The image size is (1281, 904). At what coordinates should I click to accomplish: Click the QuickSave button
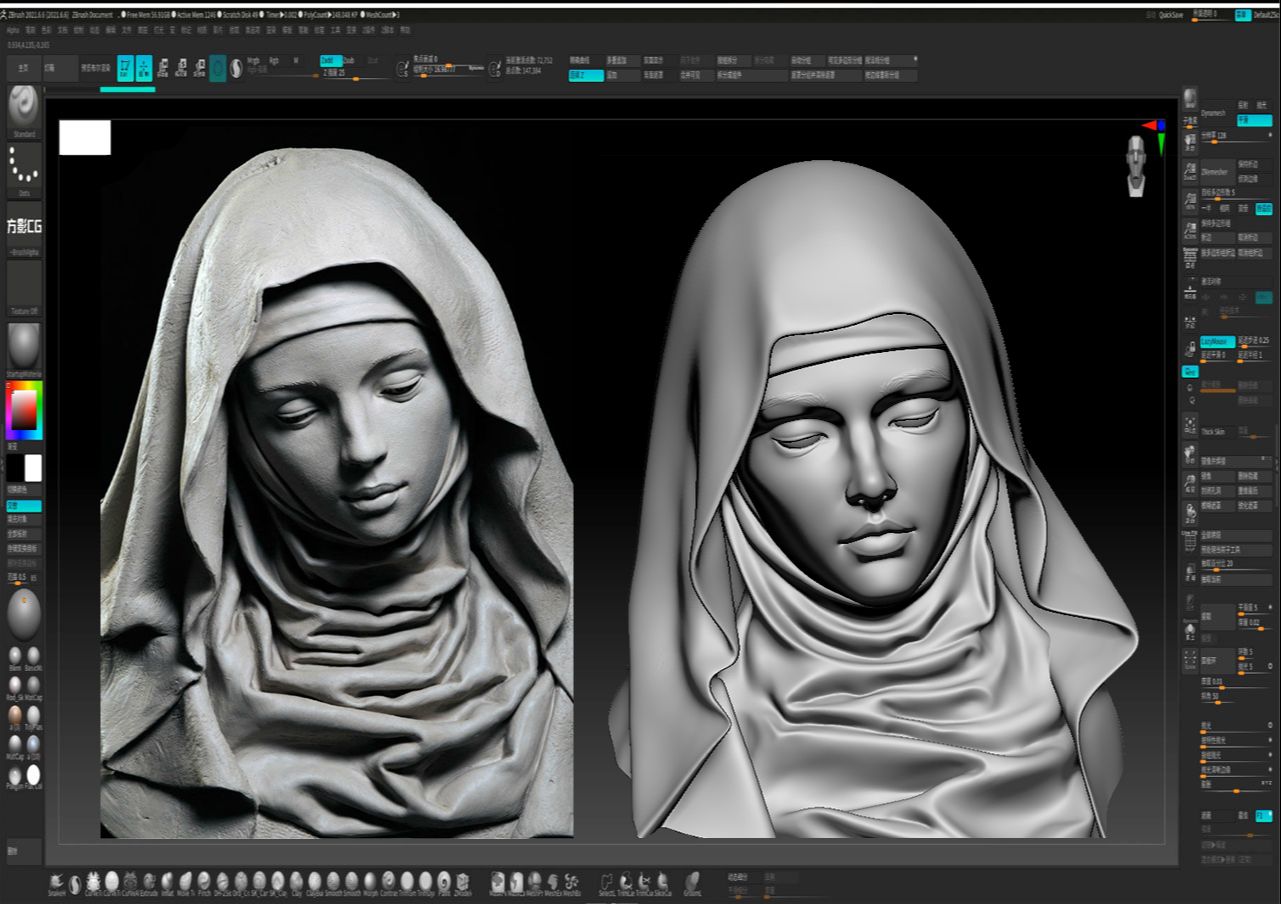click(x=1171, y=15)
